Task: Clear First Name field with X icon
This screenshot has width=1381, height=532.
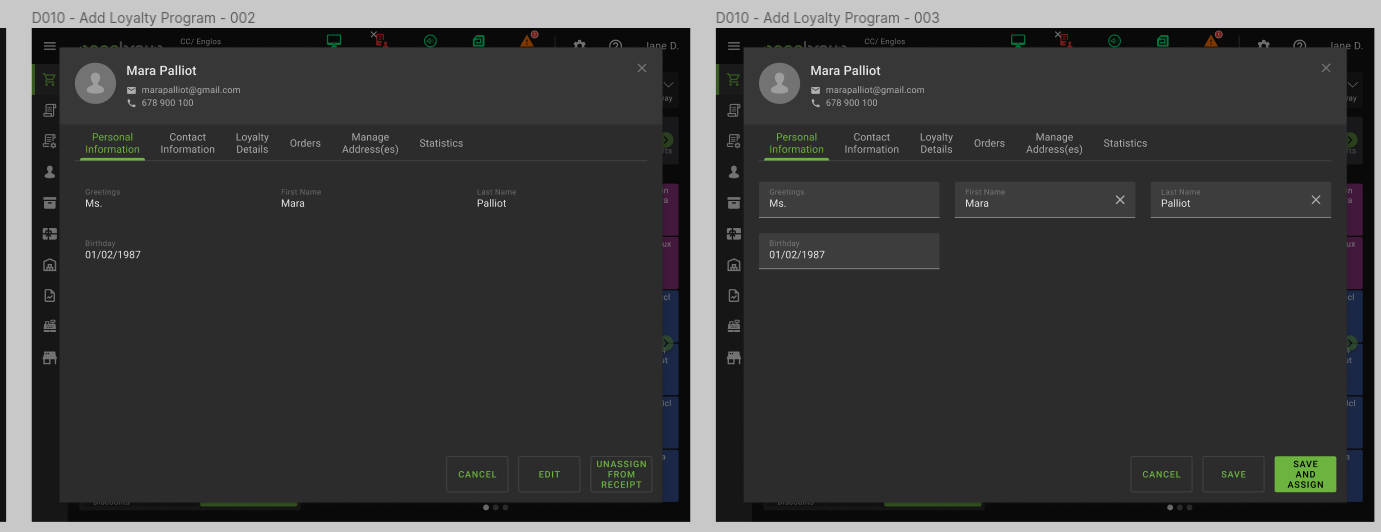Action: [1120, 200]
